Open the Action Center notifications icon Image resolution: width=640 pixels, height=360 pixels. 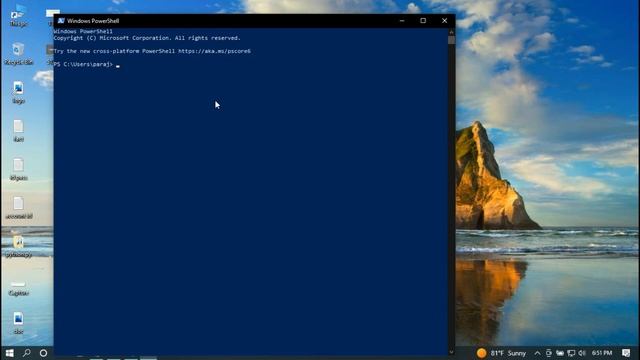(626, 353)
